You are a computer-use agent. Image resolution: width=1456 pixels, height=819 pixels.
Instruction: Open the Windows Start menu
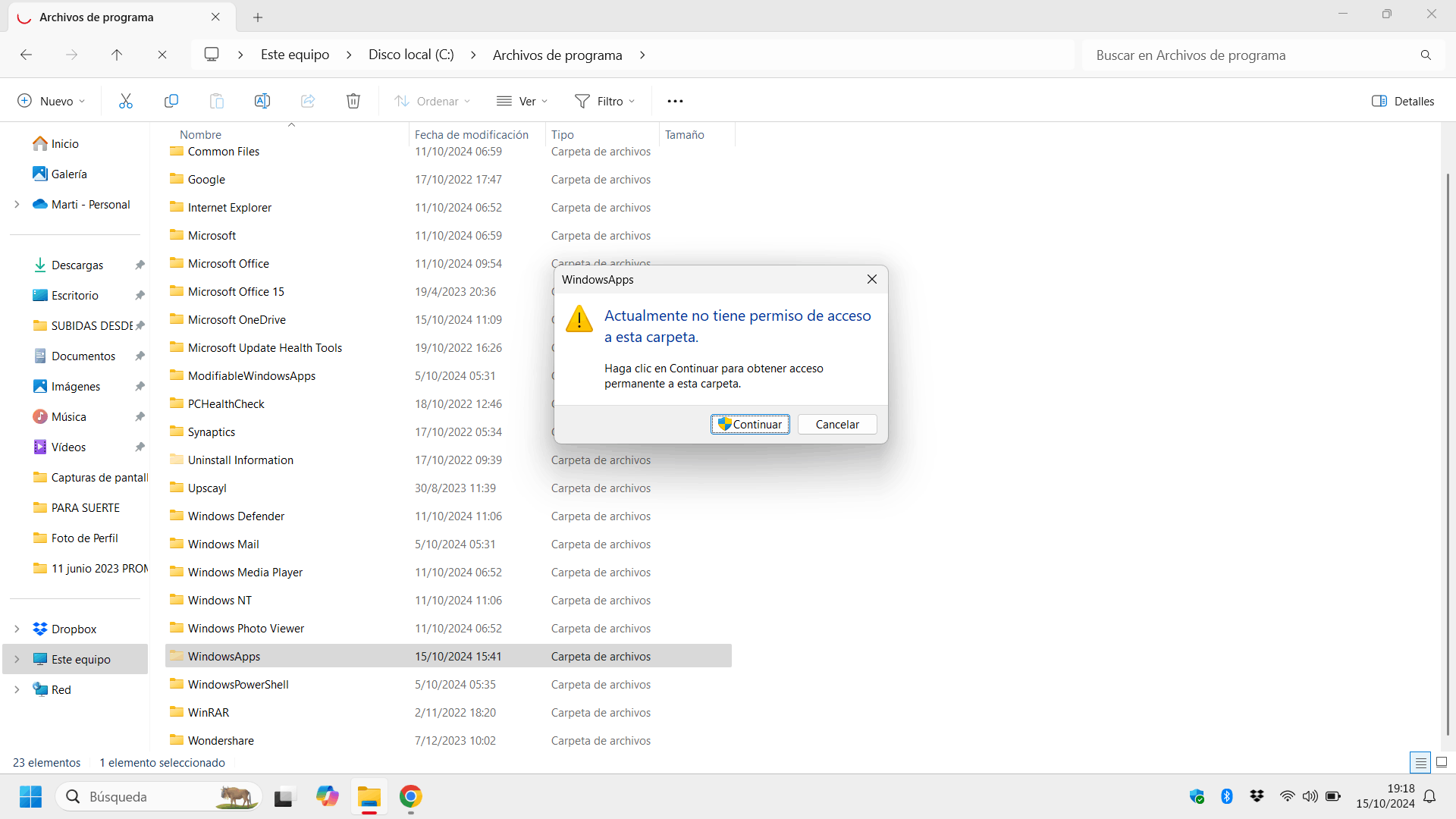(30, 797)
